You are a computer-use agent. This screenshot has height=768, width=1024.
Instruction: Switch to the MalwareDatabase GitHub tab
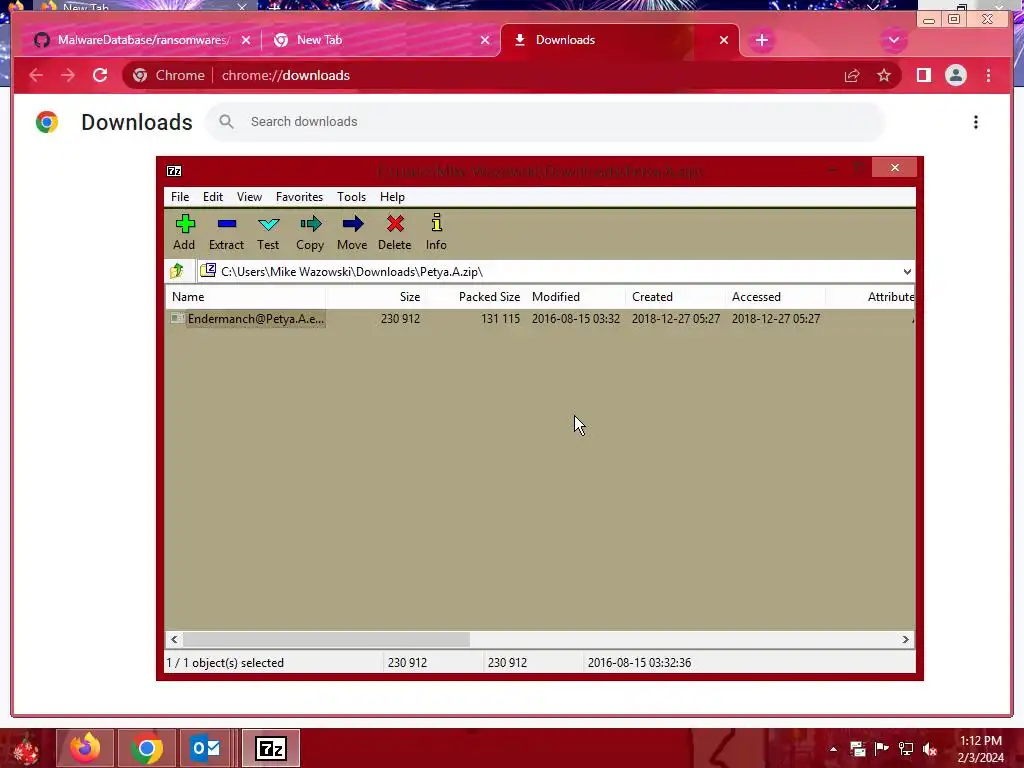click(x=142, y=40)
